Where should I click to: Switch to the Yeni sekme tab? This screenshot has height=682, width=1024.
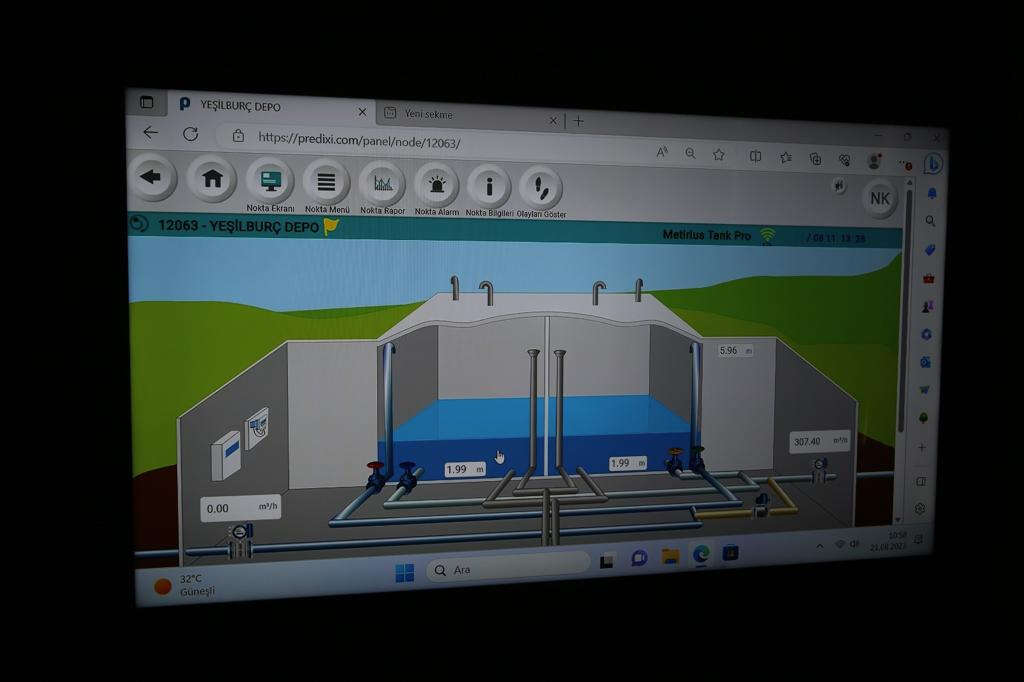470,115
